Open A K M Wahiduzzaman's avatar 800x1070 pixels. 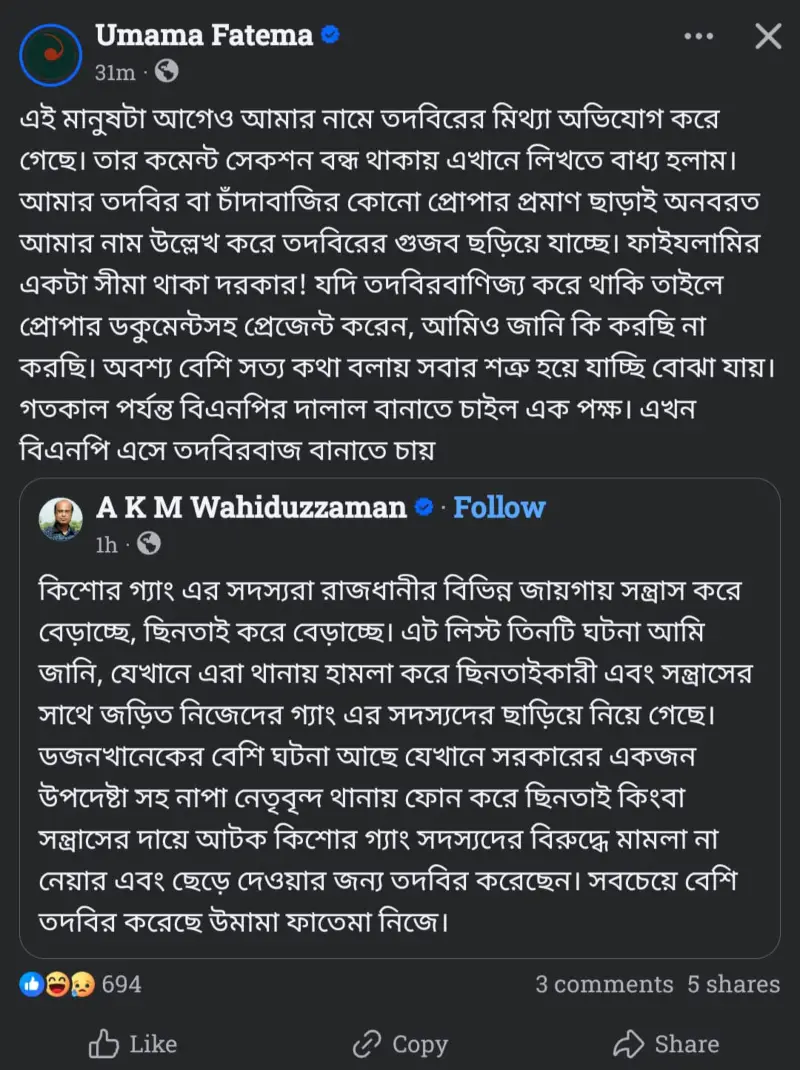click(61, 519)
